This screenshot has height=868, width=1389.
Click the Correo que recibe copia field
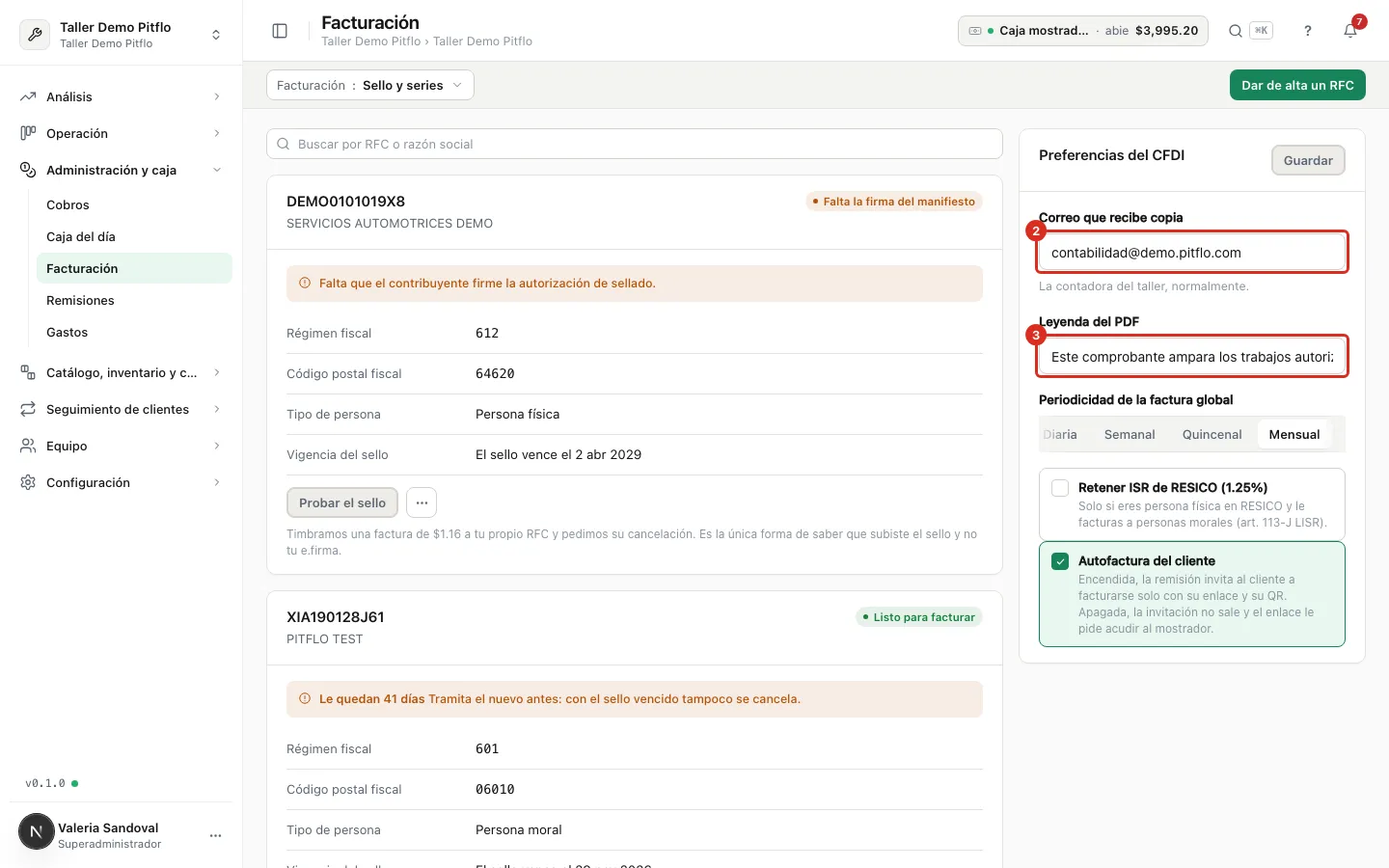1192,253
